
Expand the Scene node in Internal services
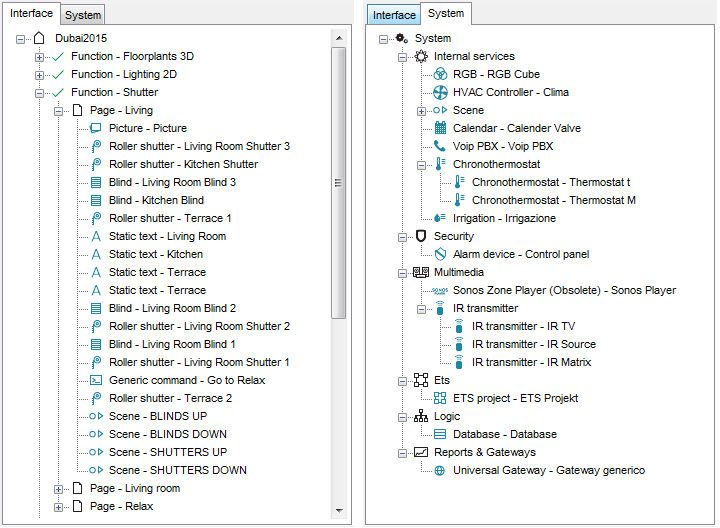pyautogui.click(x=422, y=111)
